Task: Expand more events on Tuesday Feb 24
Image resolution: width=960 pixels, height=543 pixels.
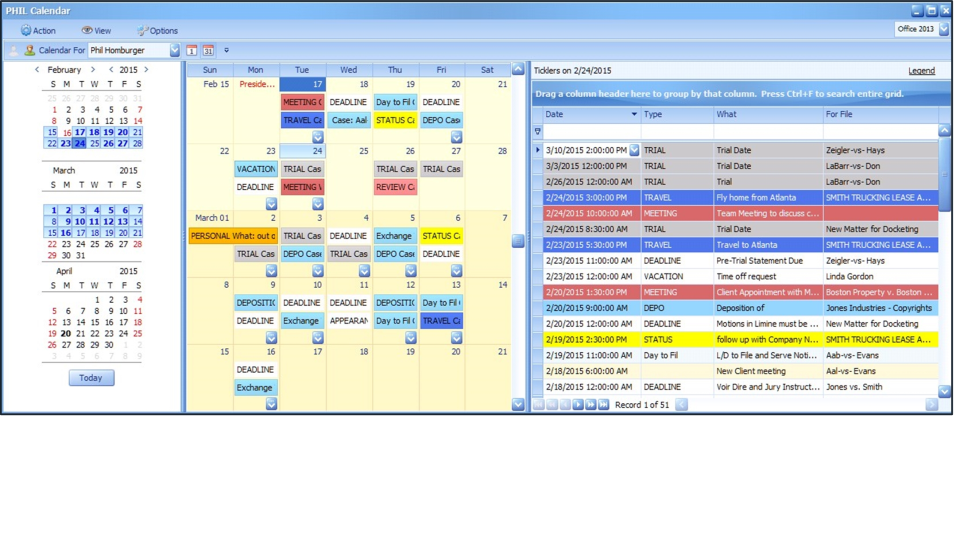Action: coord(318,204)
